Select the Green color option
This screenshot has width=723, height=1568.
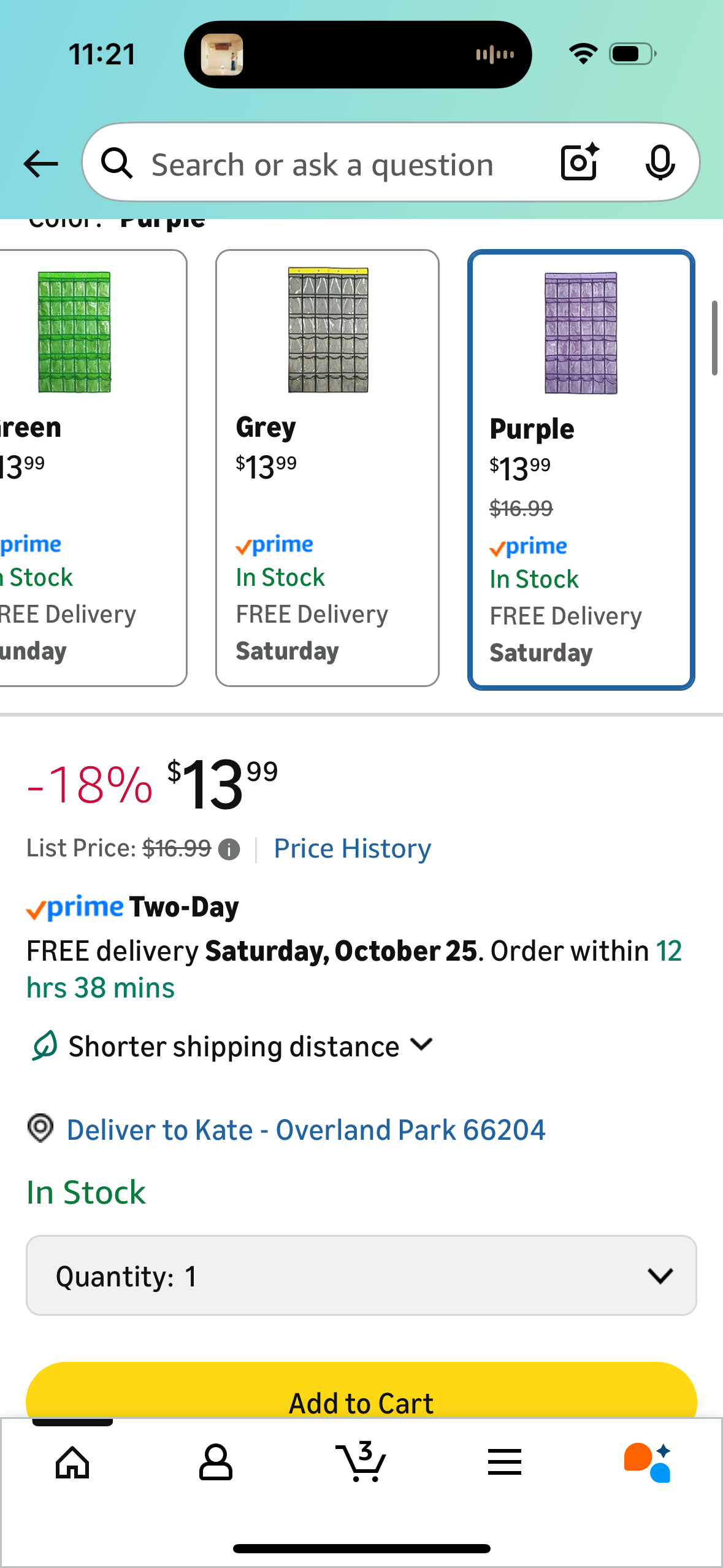pos(92,467)
